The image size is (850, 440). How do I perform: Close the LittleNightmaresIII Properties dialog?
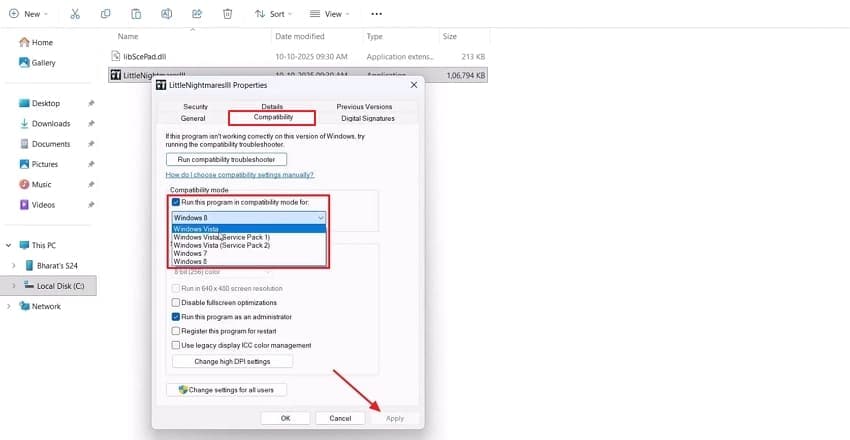tap(414, 85)
